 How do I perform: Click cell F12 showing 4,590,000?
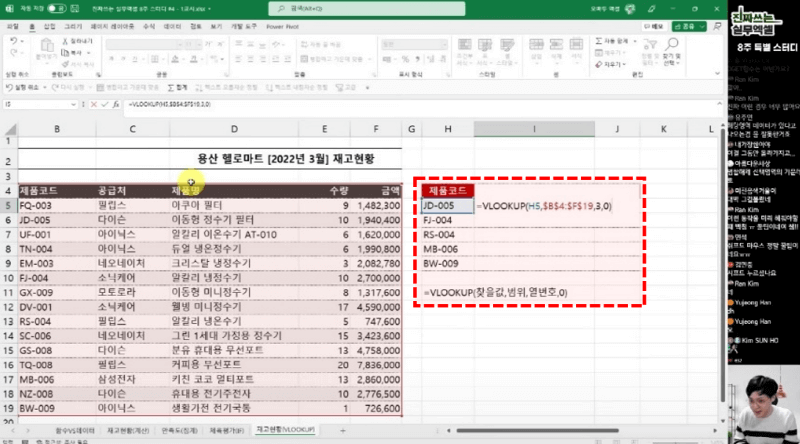pos(376,307)
